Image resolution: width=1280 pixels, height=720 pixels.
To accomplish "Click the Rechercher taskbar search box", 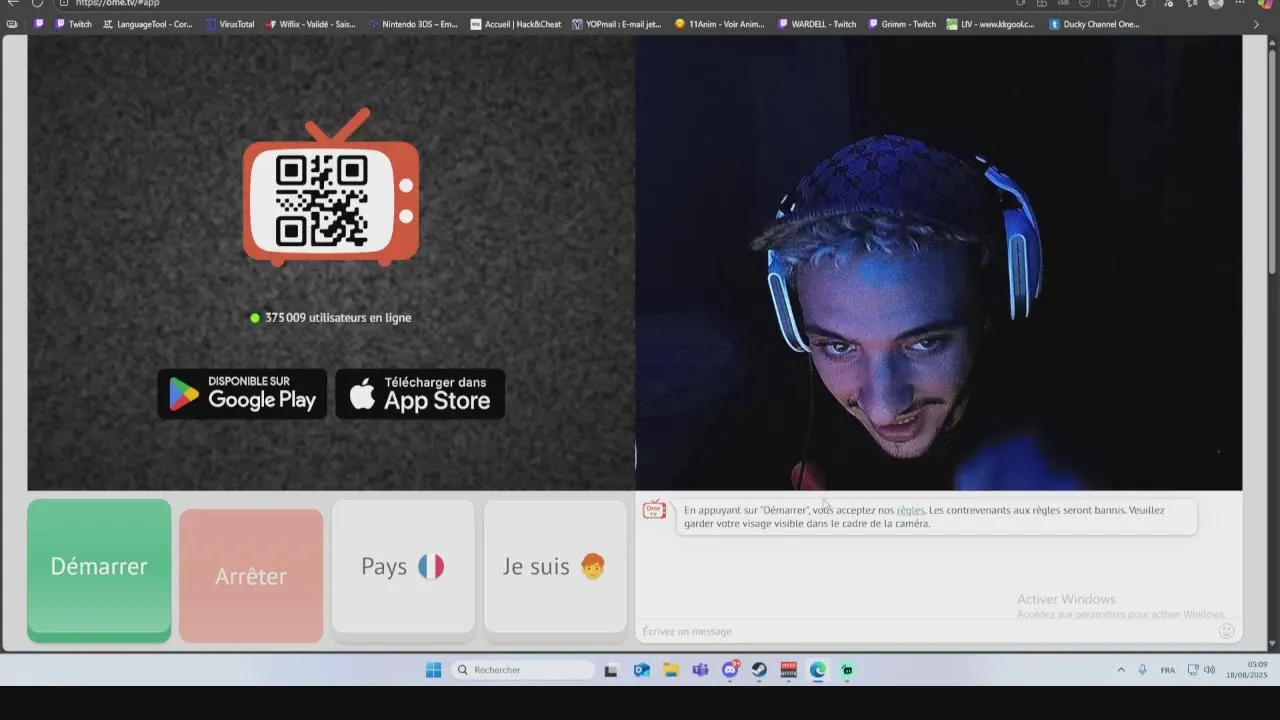I will point(523,670).
